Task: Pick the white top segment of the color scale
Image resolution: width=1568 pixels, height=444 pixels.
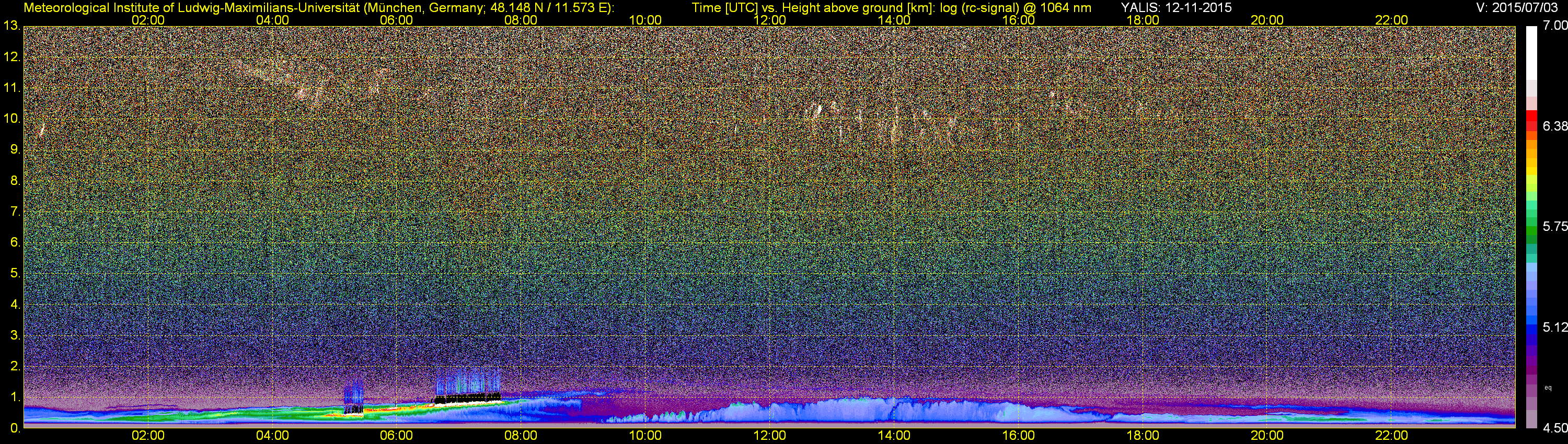Action: [1531, 53]
